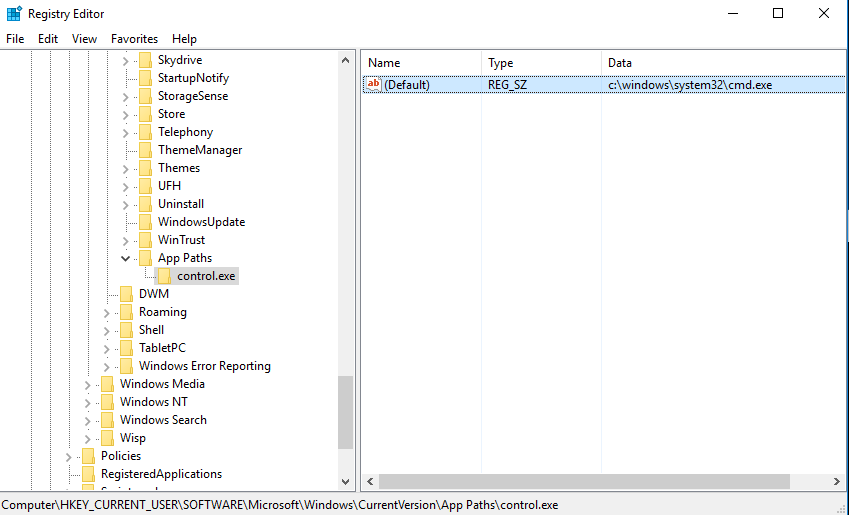Expand the Windows Media key

click(88, 384)
